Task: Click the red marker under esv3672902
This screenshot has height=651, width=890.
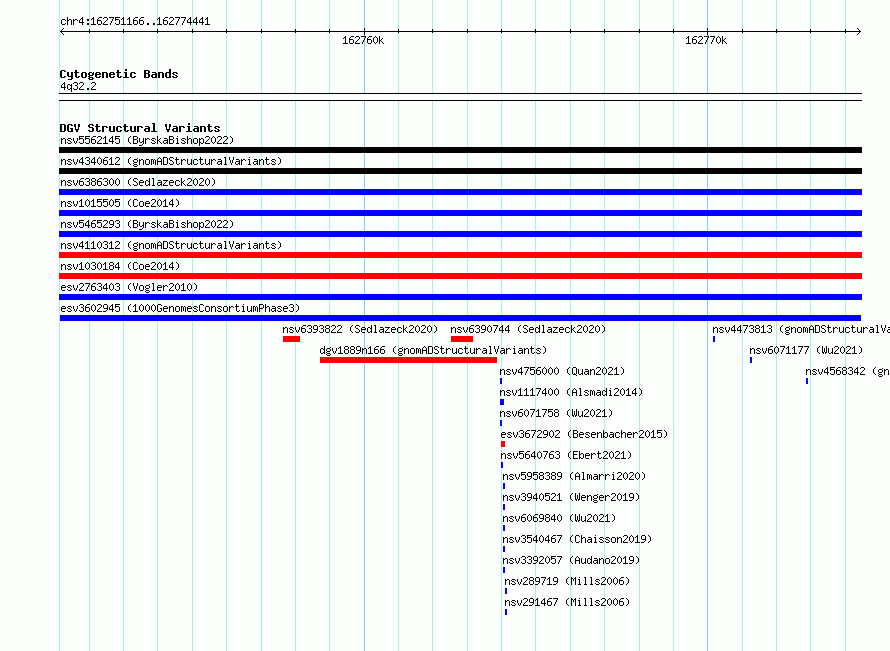Action: (503, 444)
